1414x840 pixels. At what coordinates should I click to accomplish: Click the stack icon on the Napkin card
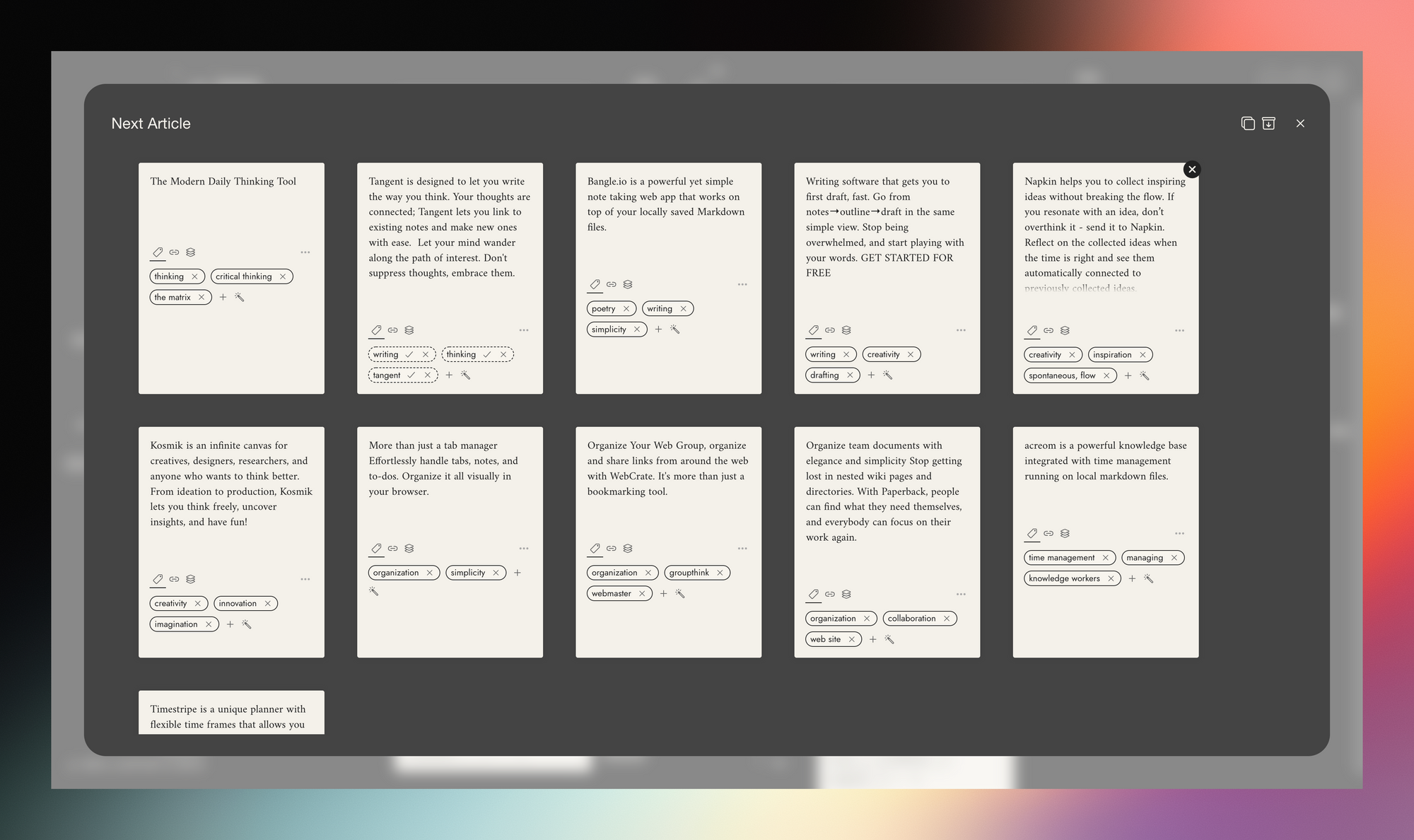(x=1065, y=330)
